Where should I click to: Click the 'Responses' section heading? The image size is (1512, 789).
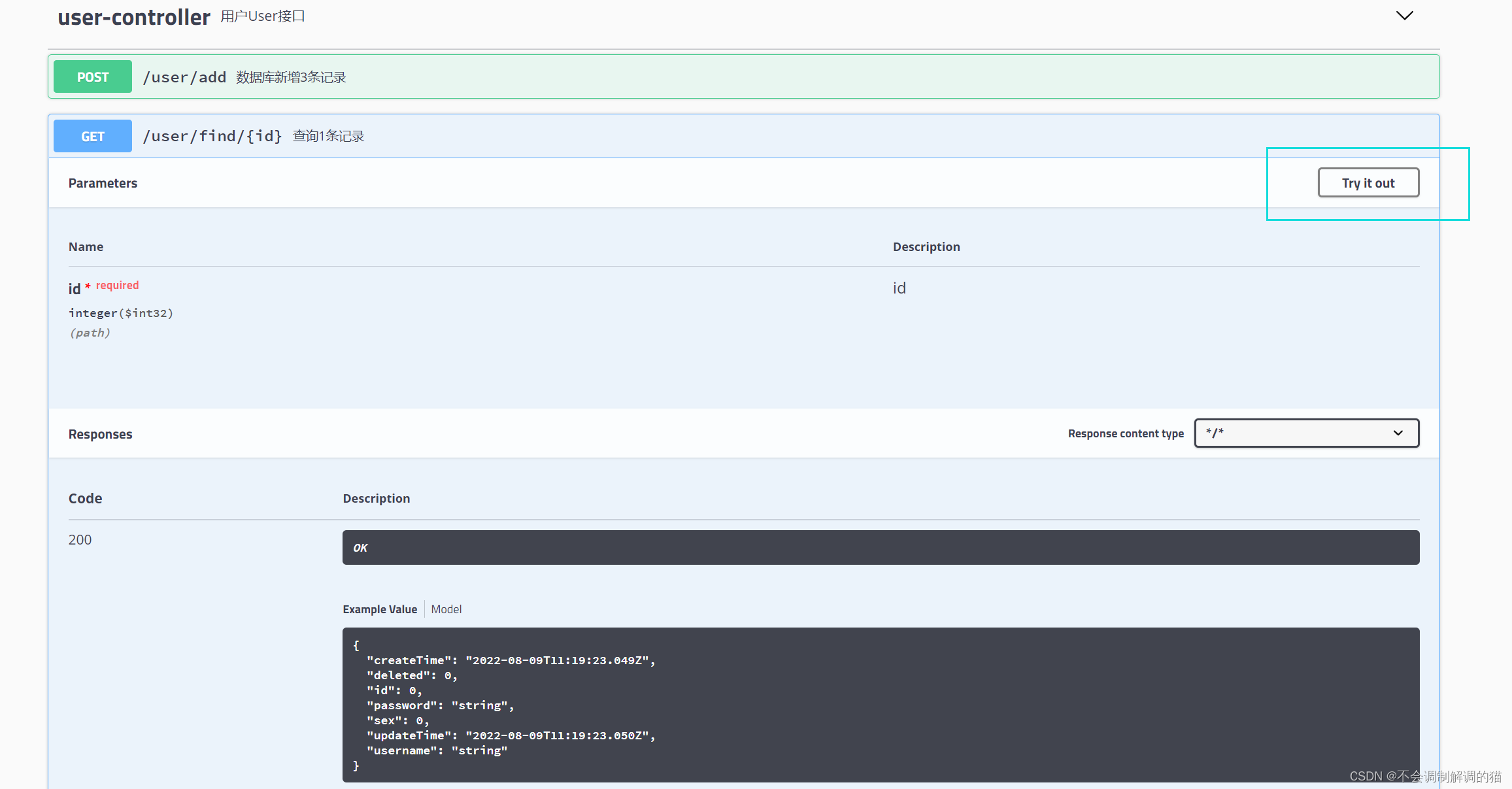[x=100, y=434]
